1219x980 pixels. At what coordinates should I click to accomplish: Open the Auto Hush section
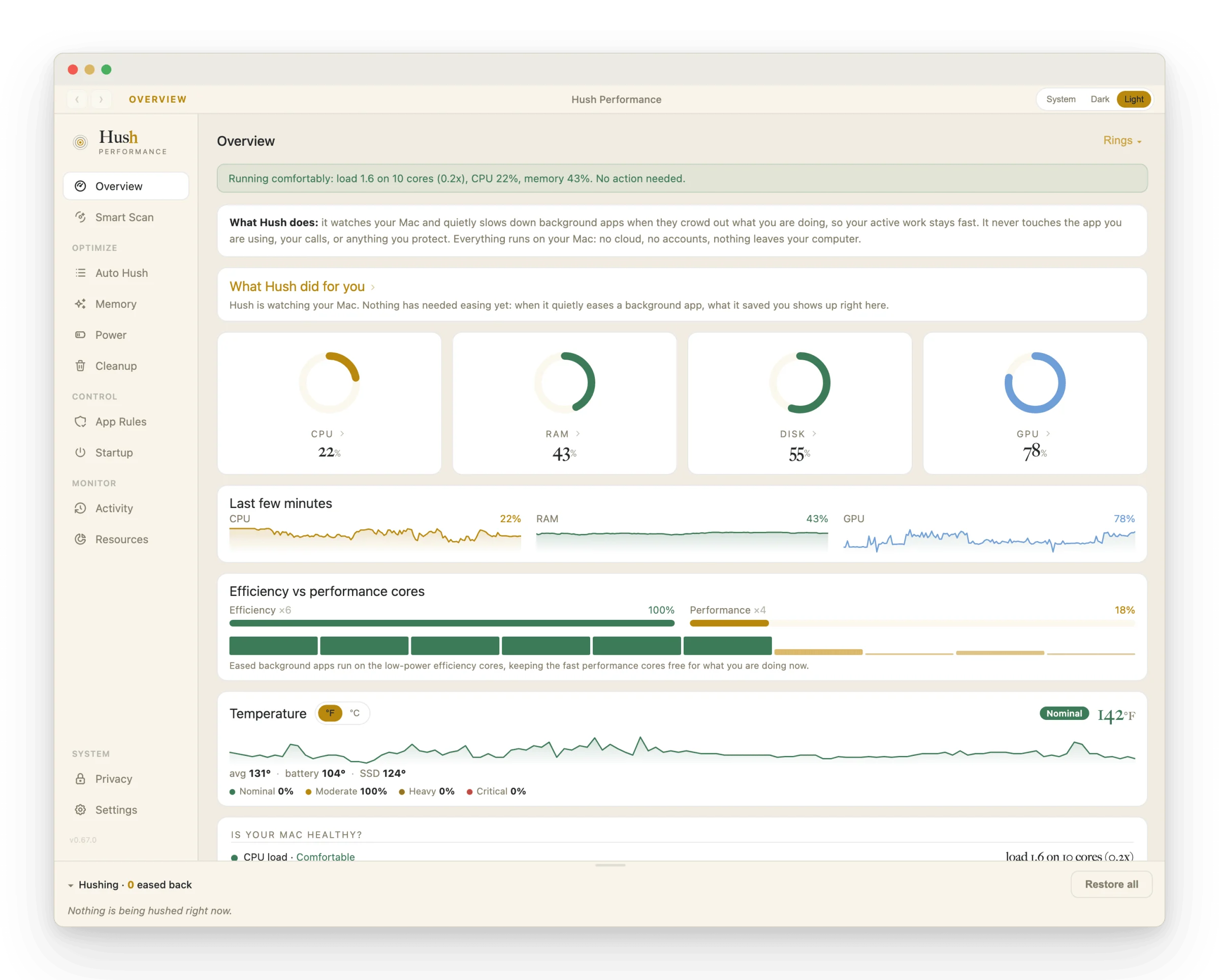125,273
